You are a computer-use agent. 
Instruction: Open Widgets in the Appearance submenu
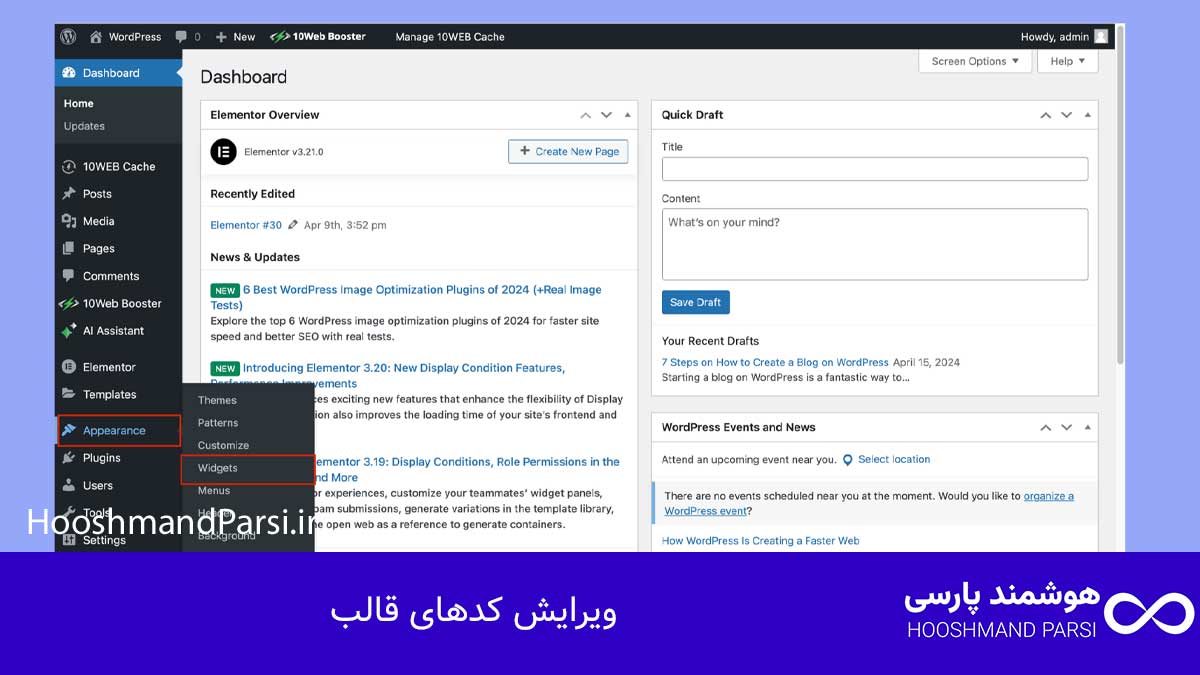point(218,468)
